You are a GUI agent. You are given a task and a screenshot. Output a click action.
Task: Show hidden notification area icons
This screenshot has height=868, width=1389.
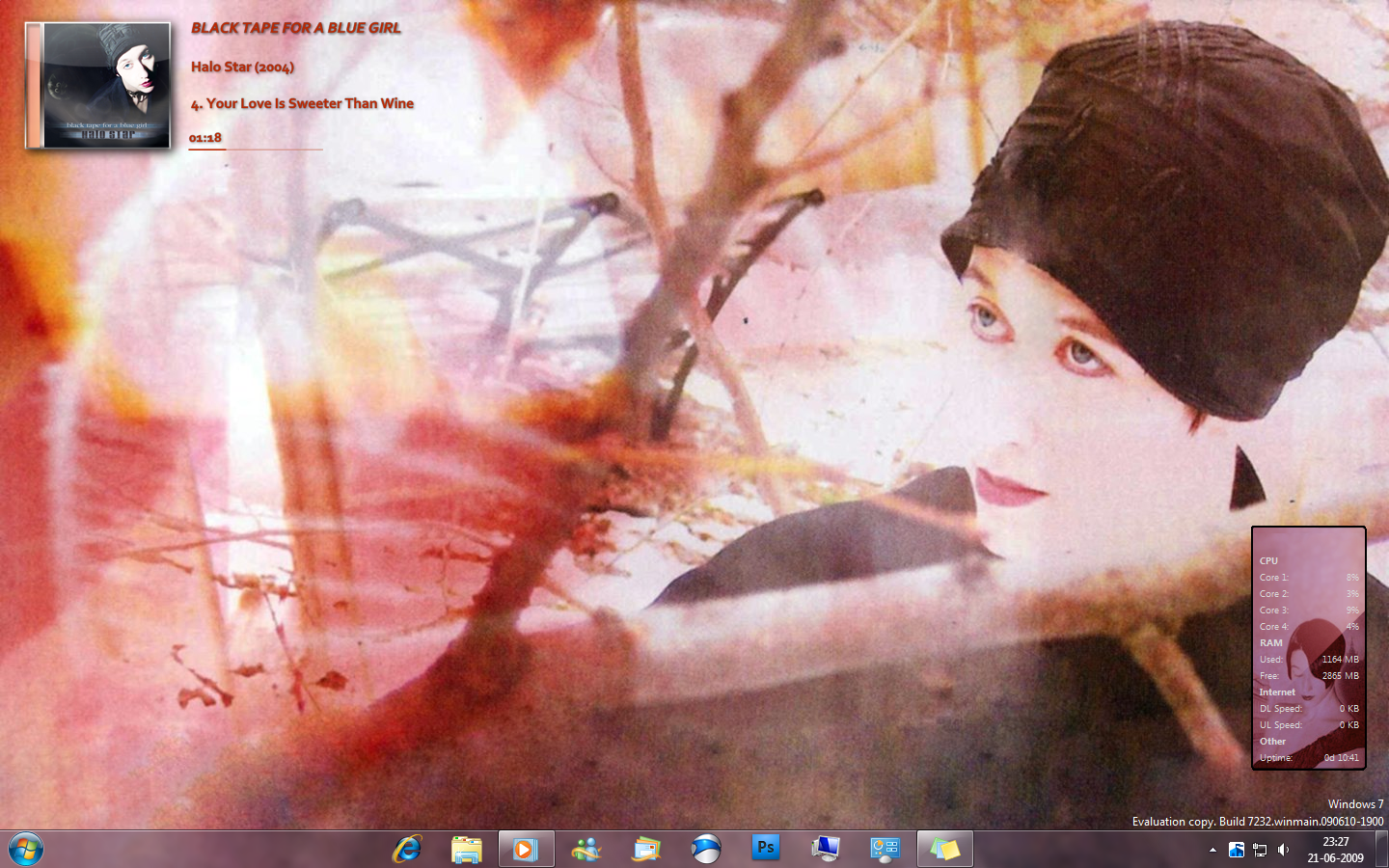click(1212, 850)
